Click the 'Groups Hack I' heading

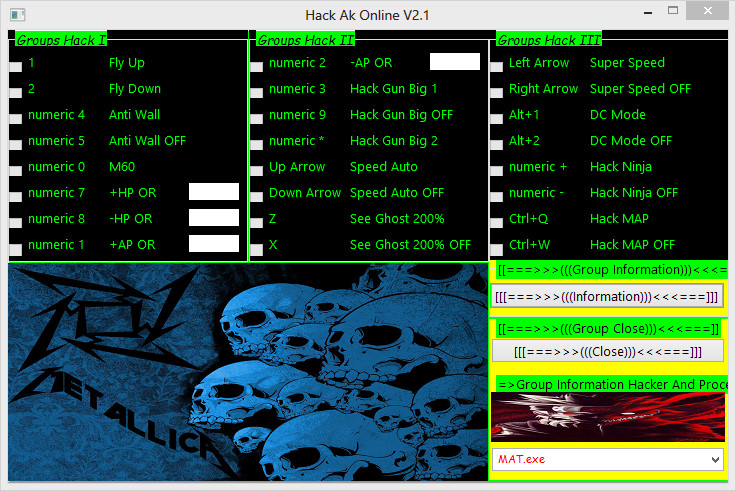coord(61,40)
